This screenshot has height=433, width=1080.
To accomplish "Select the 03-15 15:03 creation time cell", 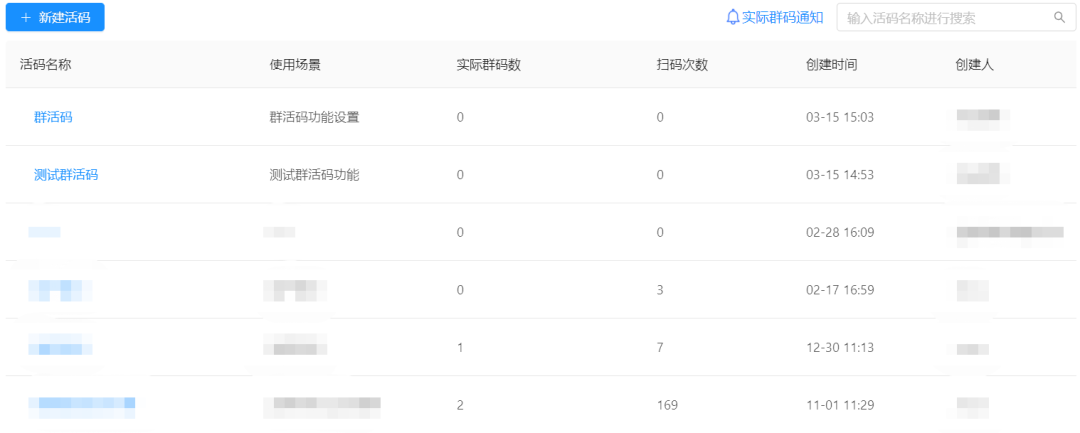I will point(840,117).
